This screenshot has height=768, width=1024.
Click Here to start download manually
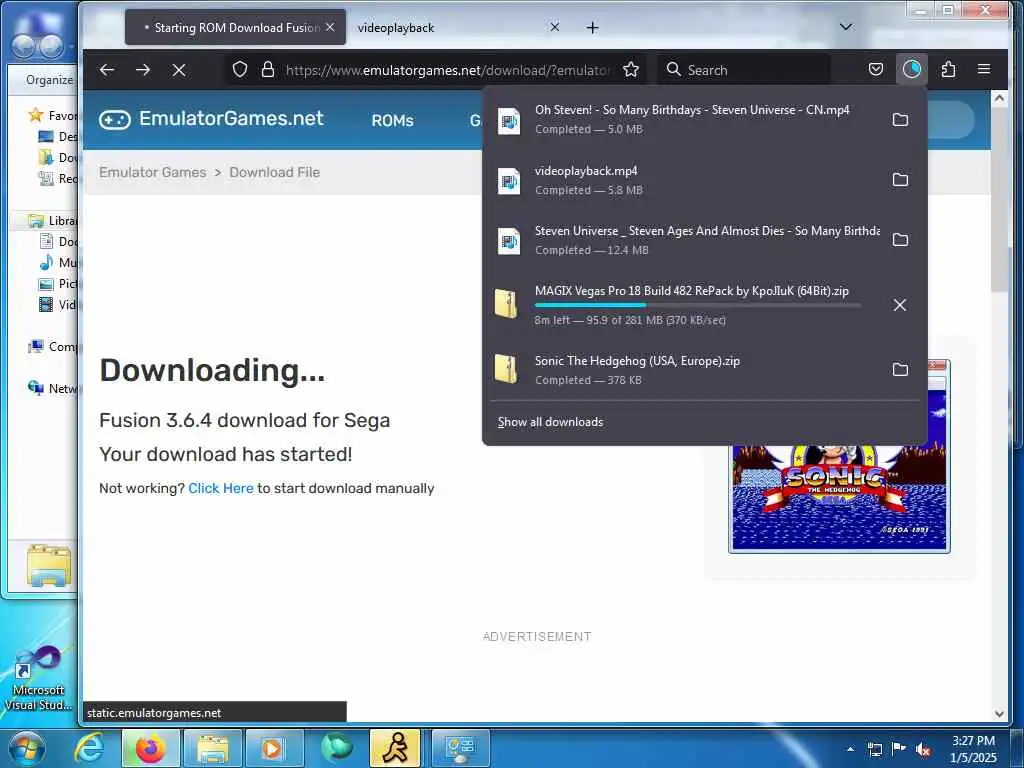(x=221, y=488)
